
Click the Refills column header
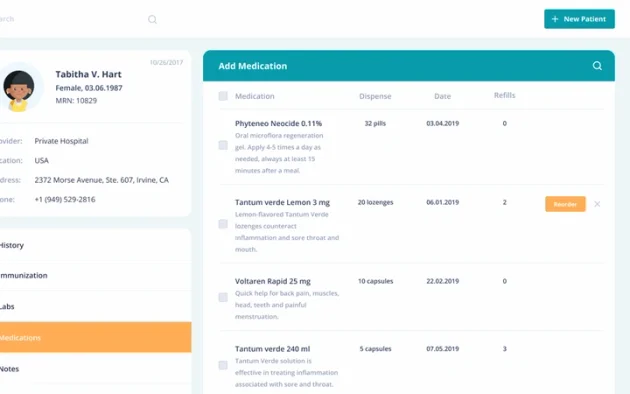pos(505,95)
